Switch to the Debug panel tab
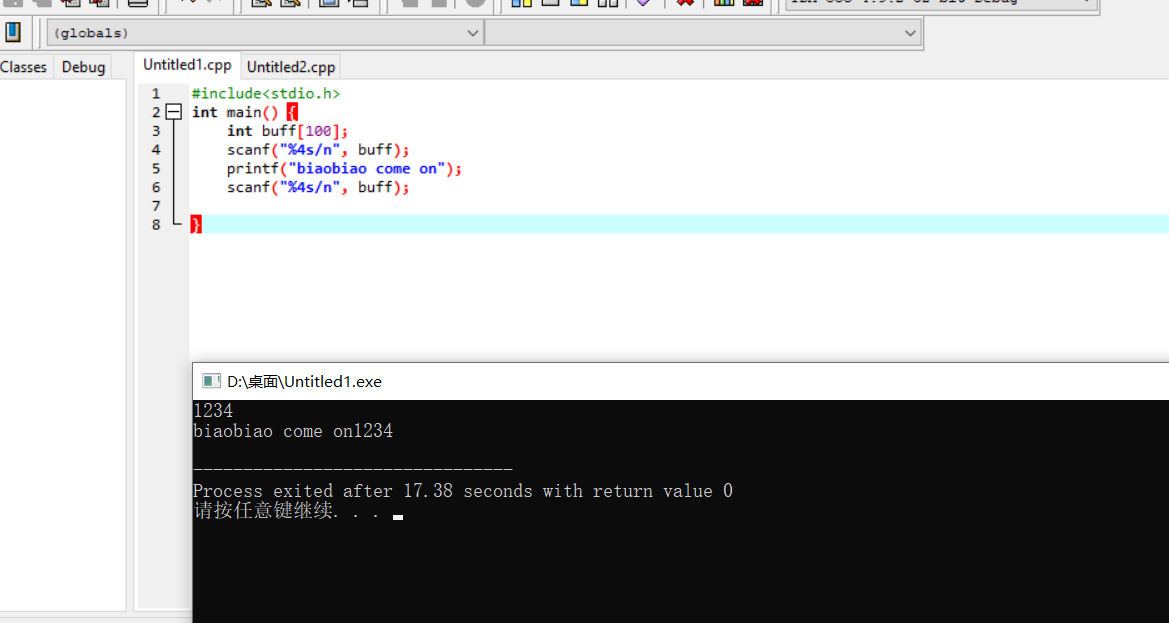 [83, 67]
